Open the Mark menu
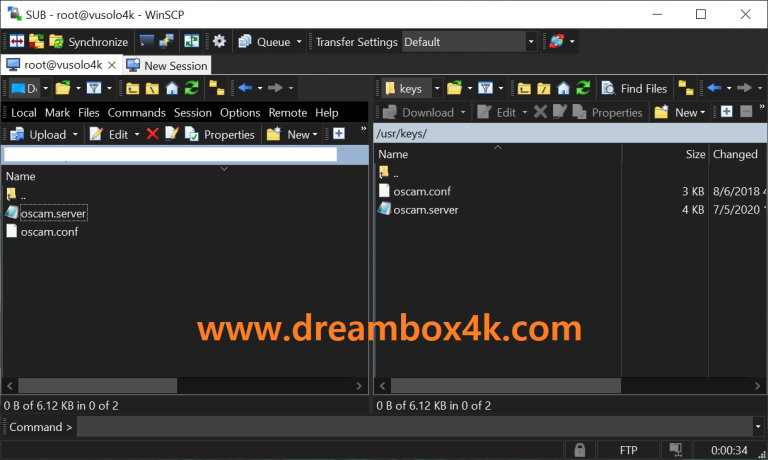This screenshot has height=460, width=768. pos(57,113)
